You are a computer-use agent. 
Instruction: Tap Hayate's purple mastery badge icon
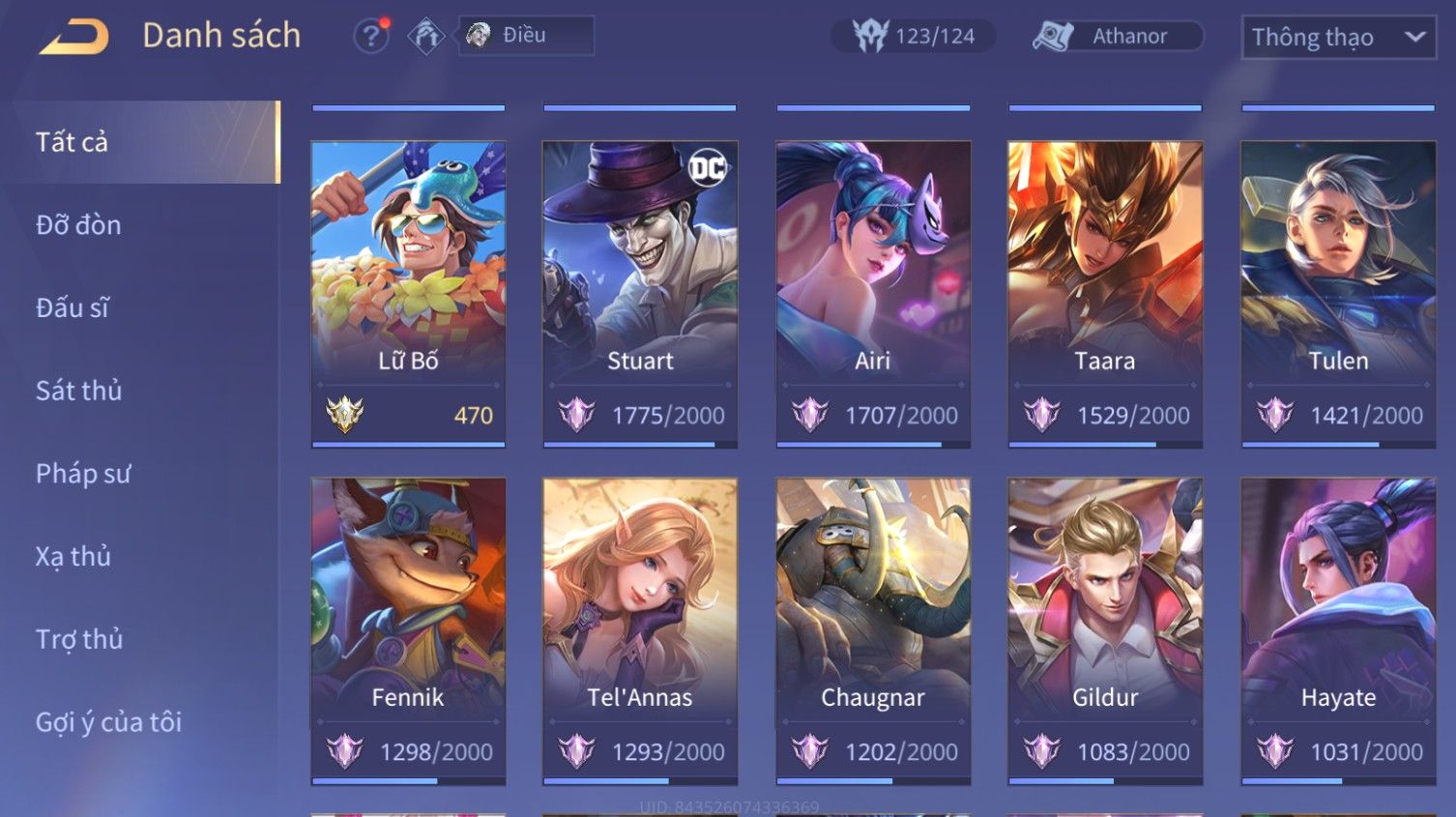[x=1274, y=750]
